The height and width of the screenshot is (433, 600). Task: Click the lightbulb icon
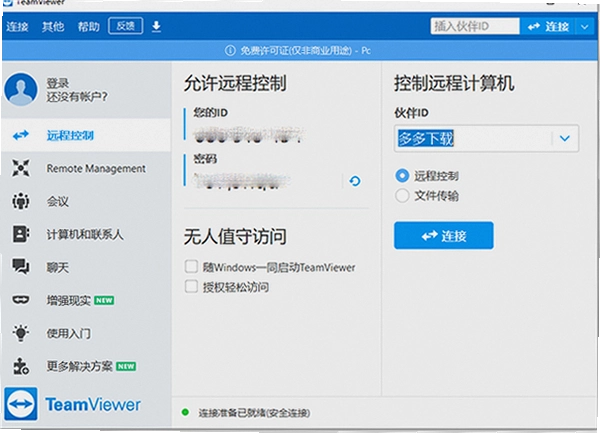pos(21,332)
